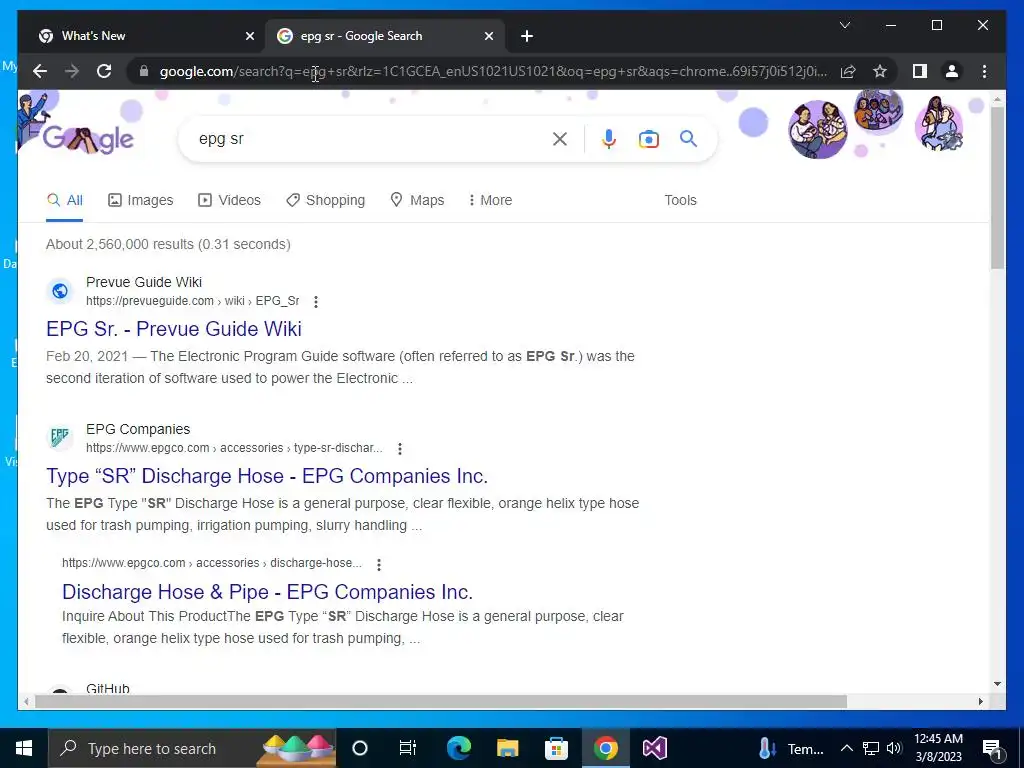This screenshot has width=1024, height=768.
Task: Expand the More search categories menu
Action: [x=490, y=200]
